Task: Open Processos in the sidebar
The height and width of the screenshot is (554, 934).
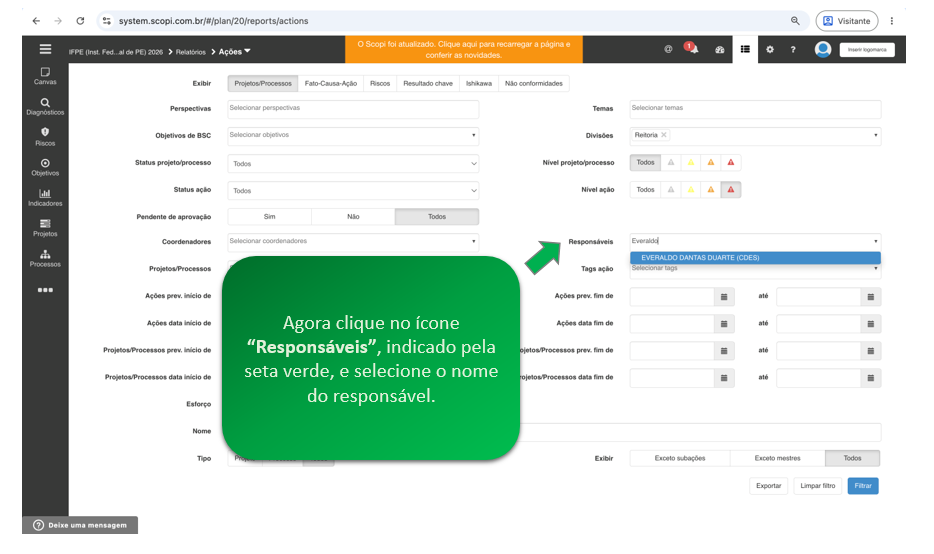Action: 45,259
